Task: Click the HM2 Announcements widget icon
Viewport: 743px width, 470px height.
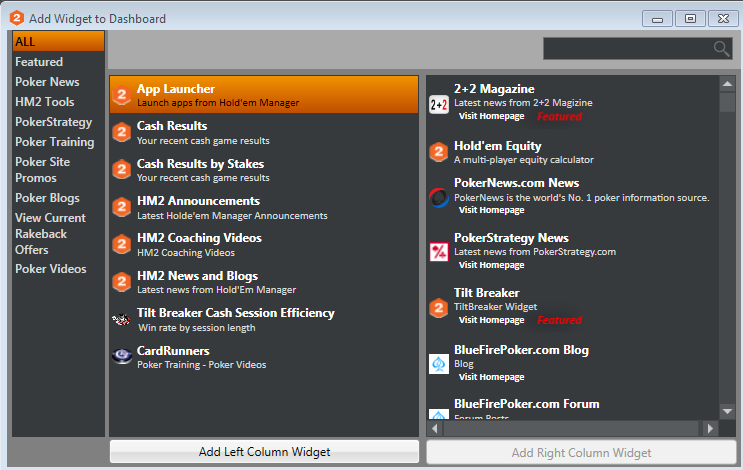Action: (x=122, y=207)
